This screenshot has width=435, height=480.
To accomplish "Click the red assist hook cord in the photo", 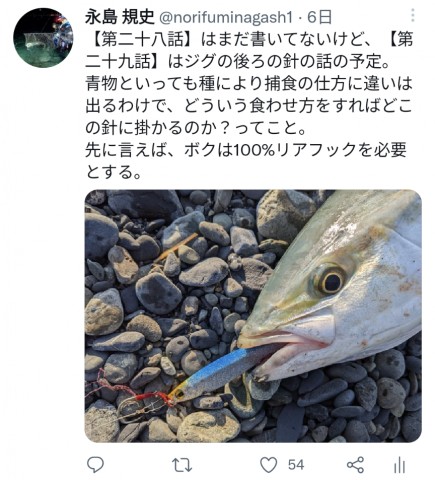I will click(135, 393).
